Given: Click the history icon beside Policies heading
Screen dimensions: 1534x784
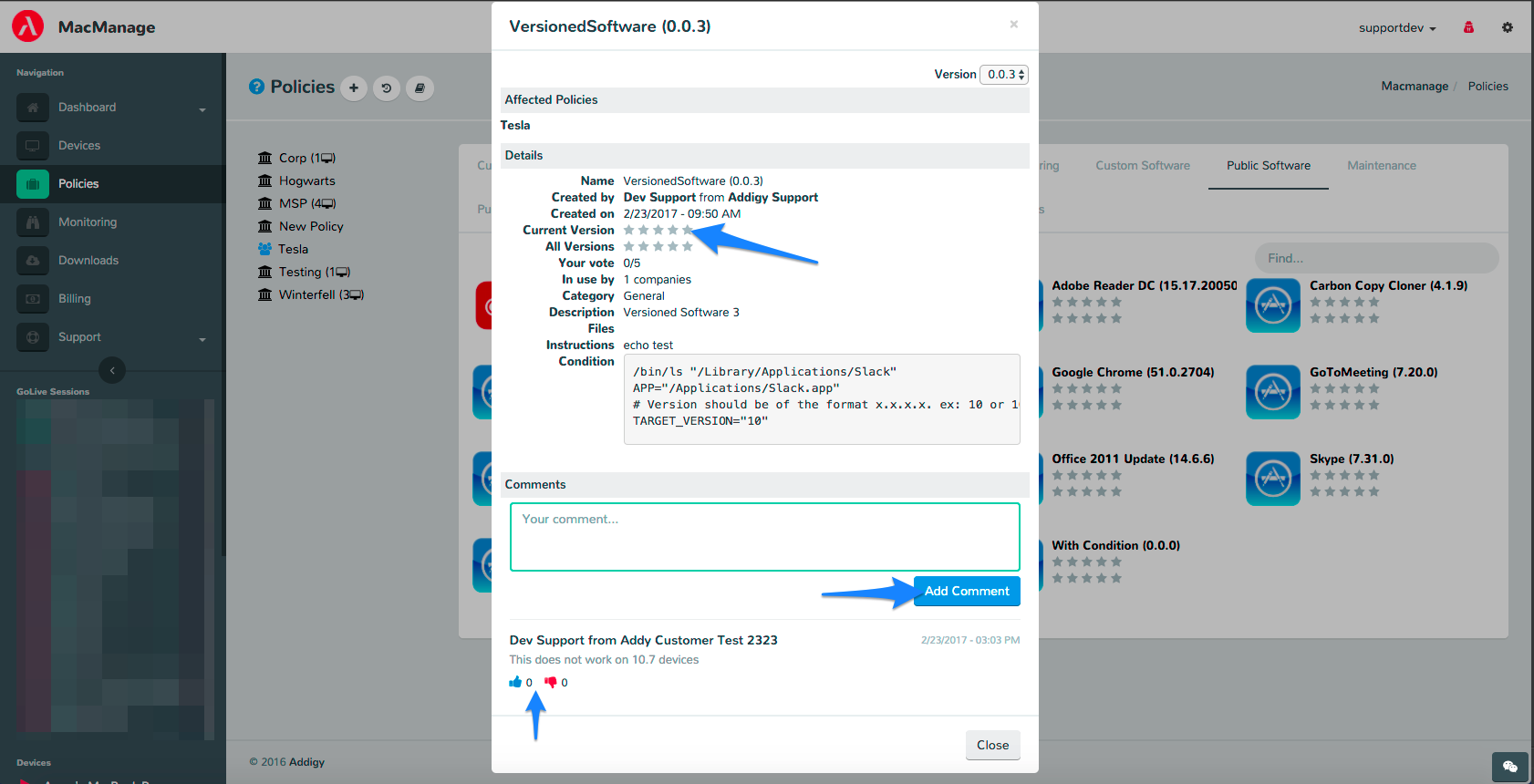Looking at the screenshot, I should [387, 88].
